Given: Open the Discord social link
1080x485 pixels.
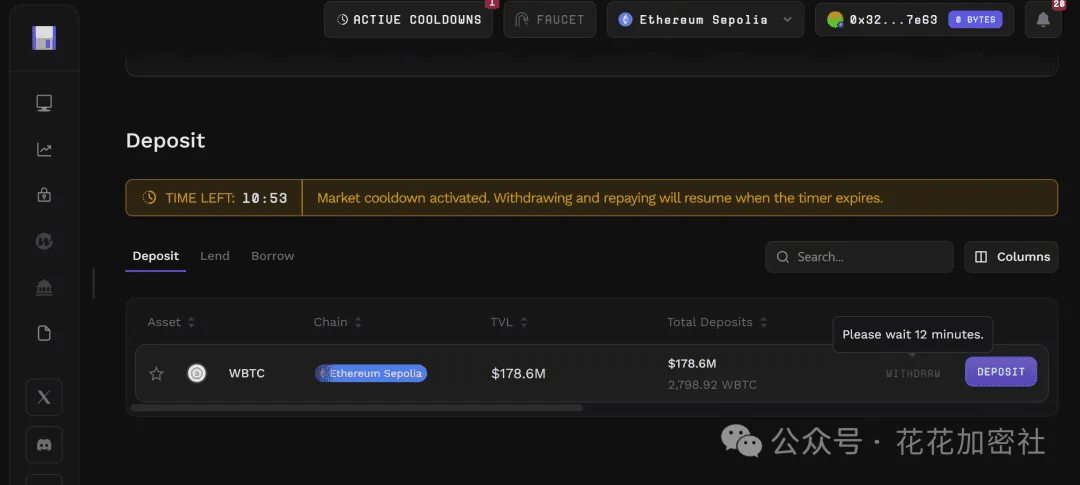Looking at the screenshot, I should [44, 445].
